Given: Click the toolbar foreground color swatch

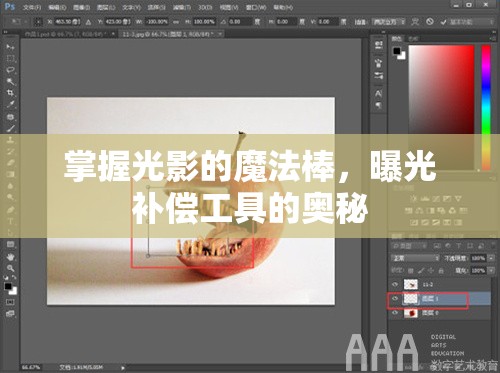Looking at the screenshot, I should coord(8,286).
